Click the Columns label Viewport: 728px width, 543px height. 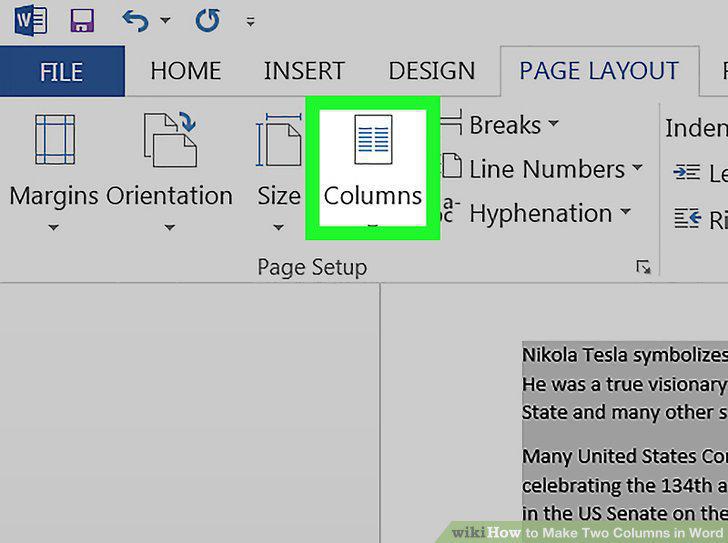coord(373,196)
